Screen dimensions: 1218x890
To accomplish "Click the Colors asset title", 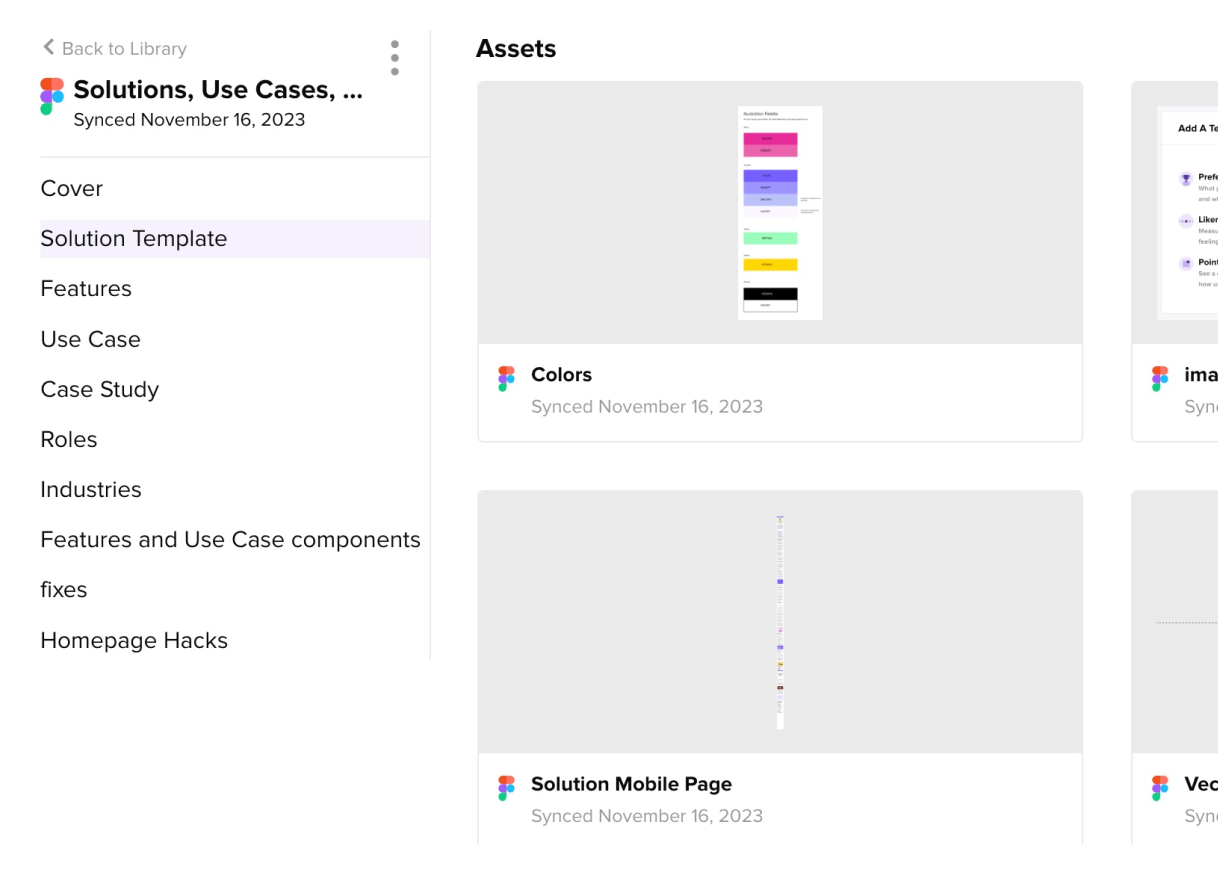I will [x=561, y=375].
